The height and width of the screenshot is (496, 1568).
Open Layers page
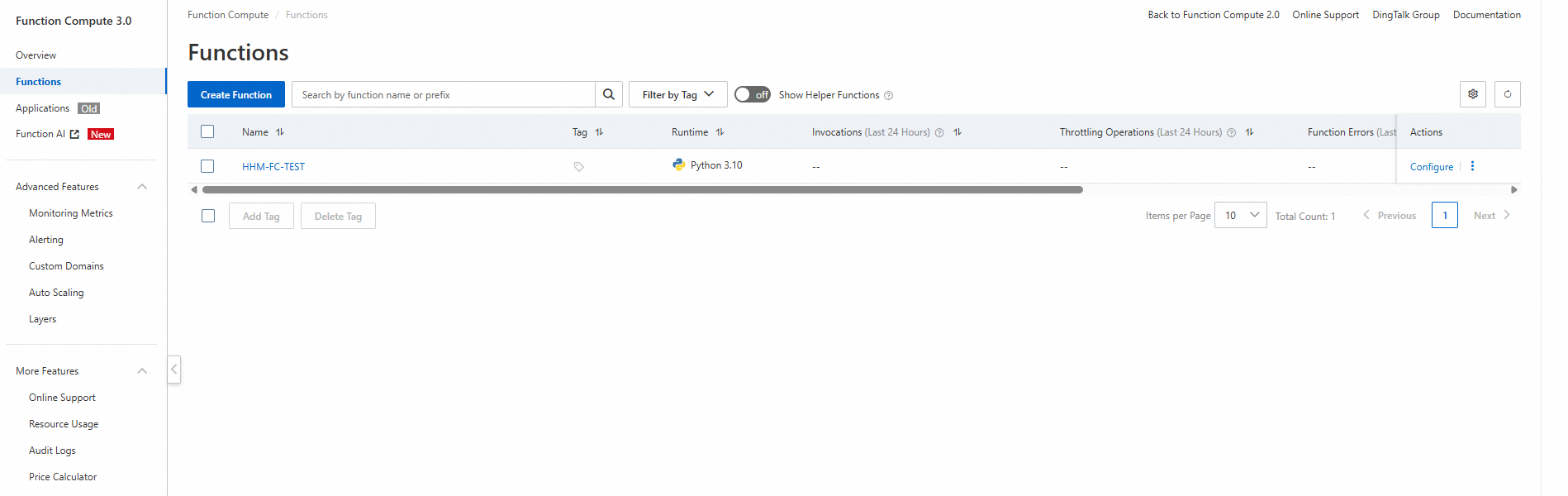point(43,319)
